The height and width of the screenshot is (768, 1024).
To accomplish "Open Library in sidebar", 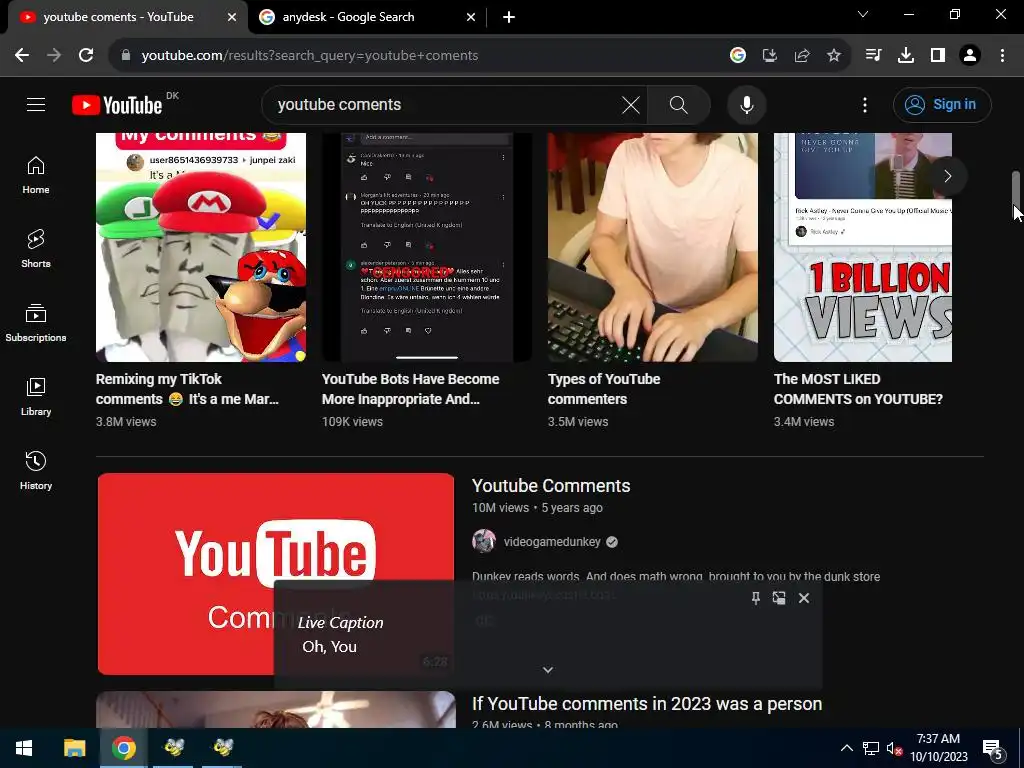I will pos(36,396).
